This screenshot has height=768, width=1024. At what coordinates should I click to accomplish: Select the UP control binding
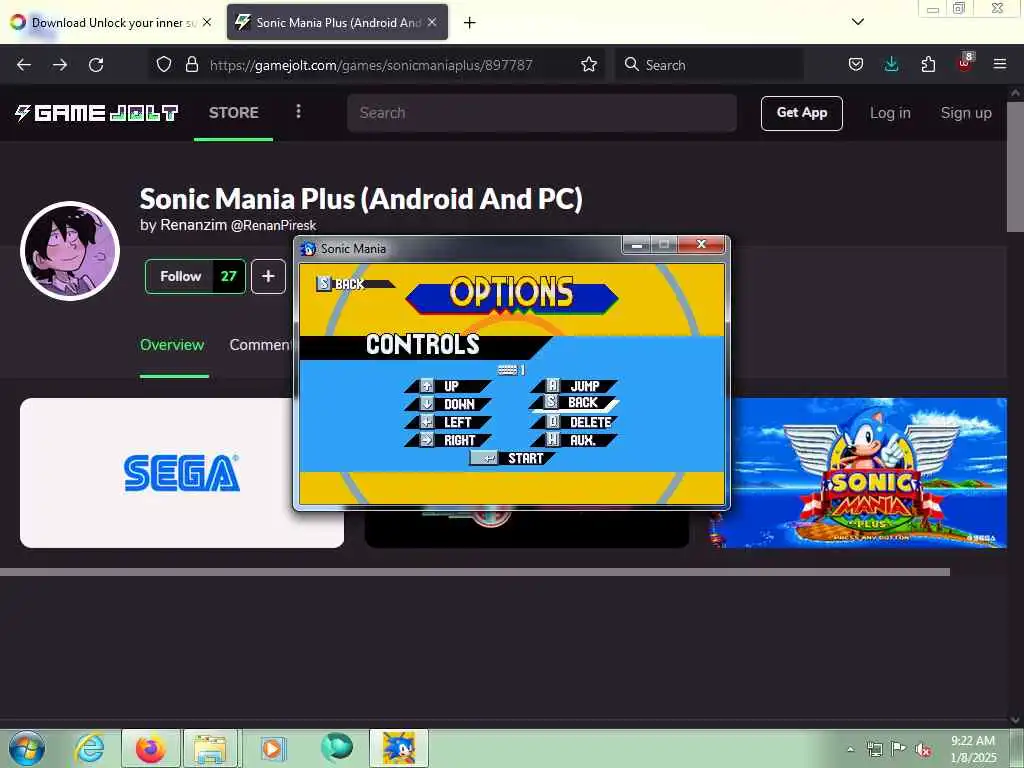pyautogui.click(x=447, y=386)
